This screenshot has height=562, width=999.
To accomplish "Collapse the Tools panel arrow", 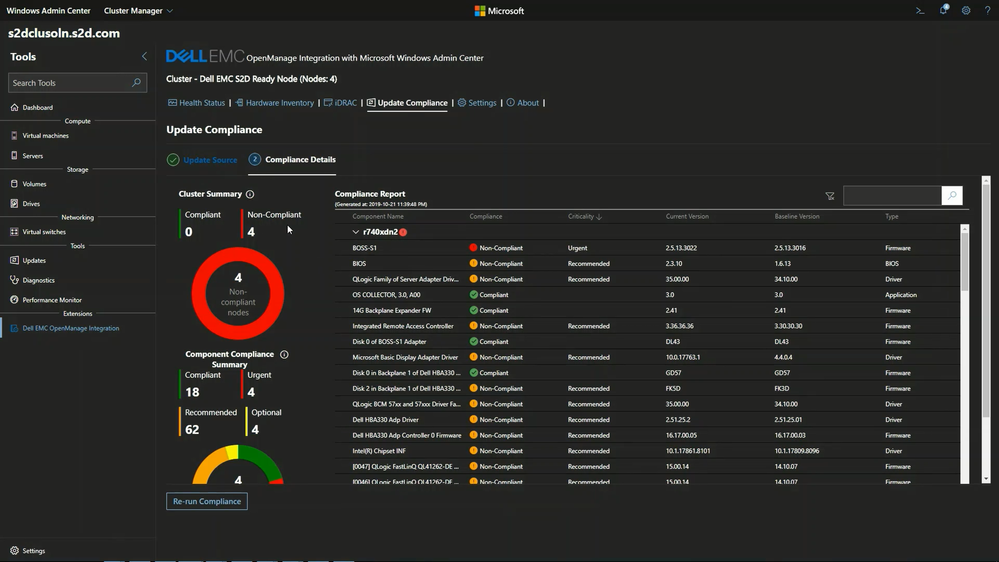I will (144, 57).
